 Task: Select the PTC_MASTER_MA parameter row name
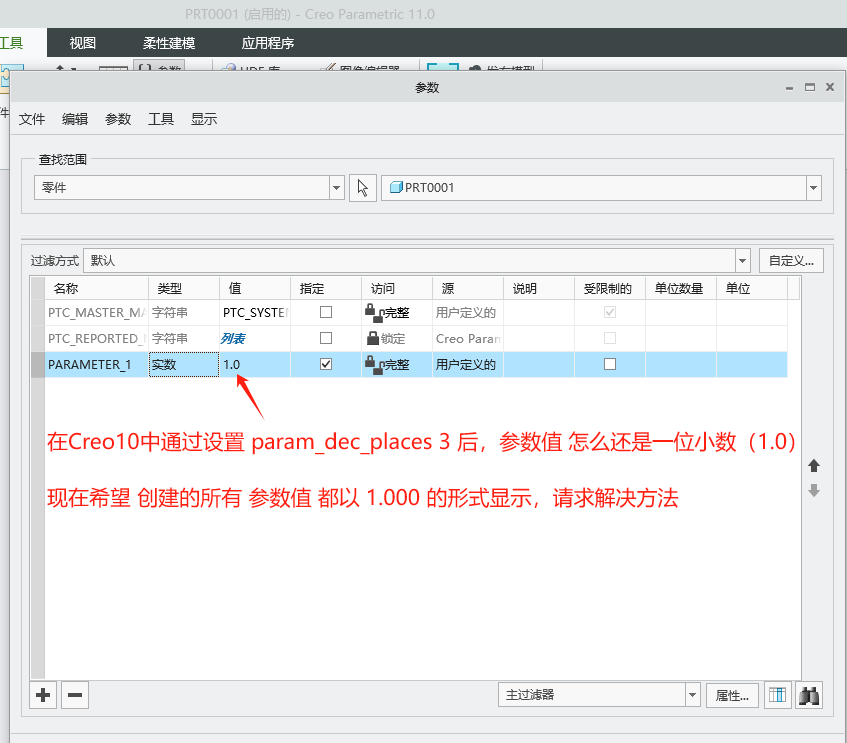(x=96, y=312)
